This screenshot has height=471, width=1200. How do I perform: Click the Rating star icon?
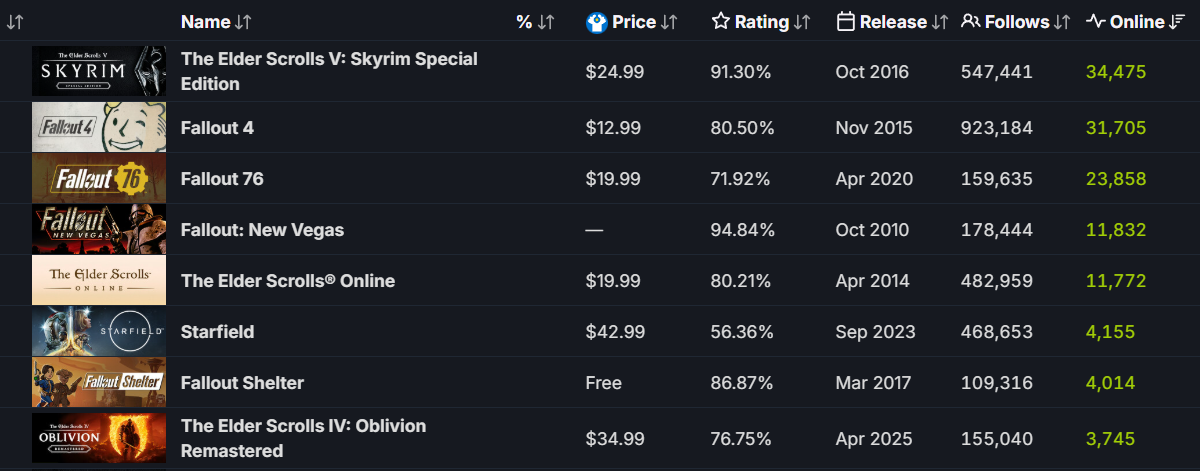coord(721,22)
